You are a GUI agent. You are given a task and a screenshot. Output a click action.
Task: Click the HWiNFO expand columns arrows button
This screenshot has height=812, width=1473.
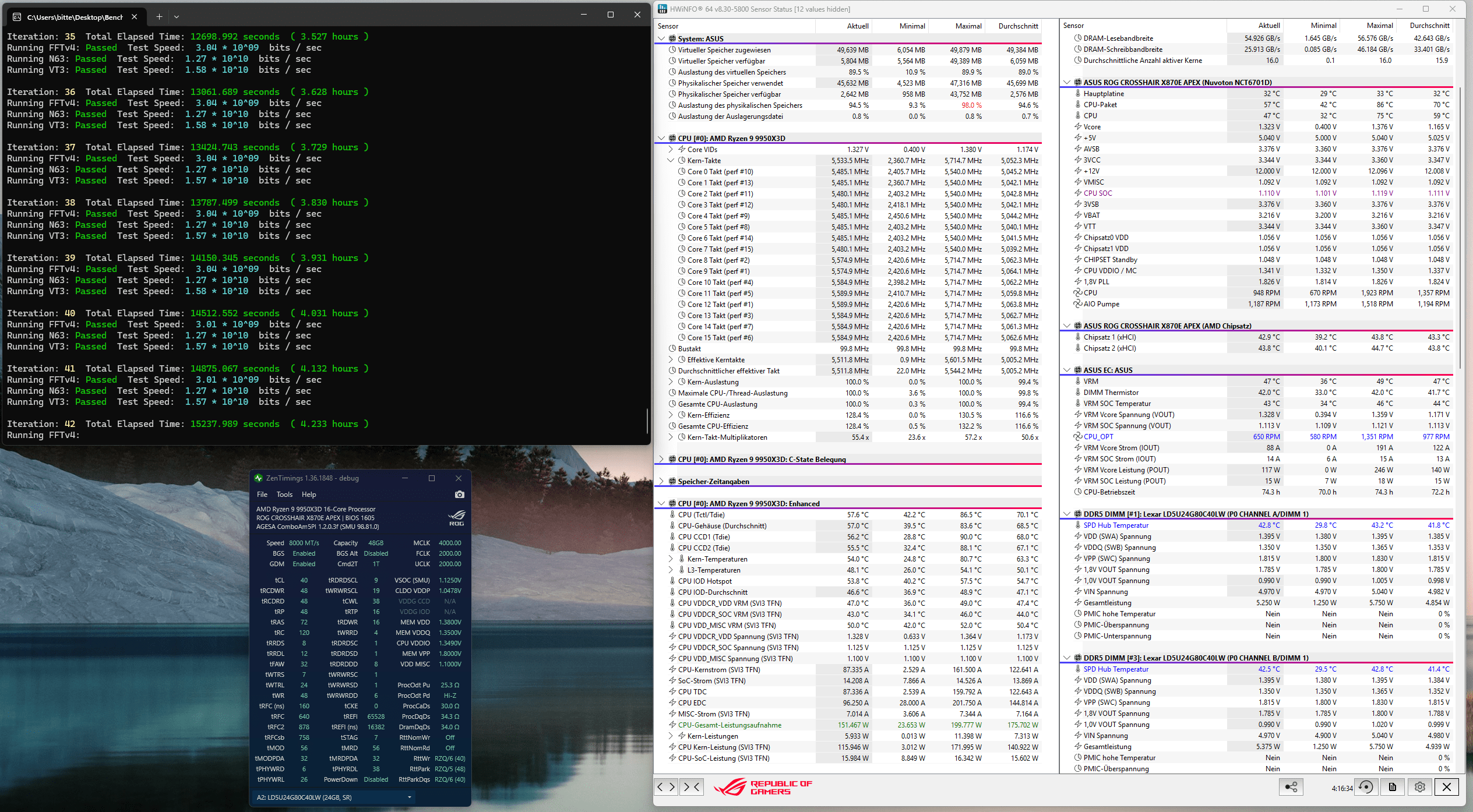click(x=666, y=787)
